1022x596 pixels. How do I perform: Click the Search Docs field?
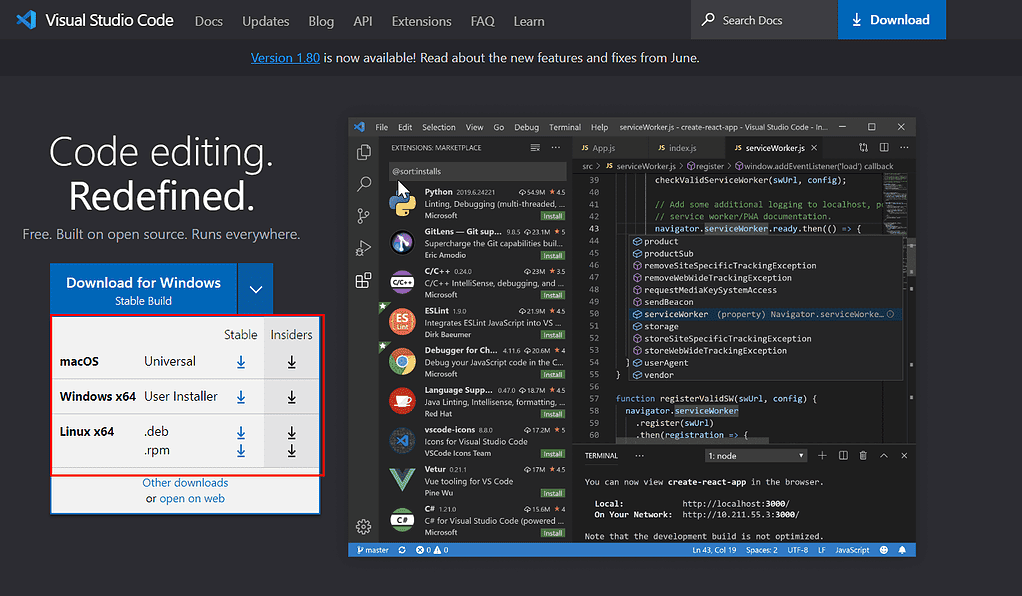(764, 19)
